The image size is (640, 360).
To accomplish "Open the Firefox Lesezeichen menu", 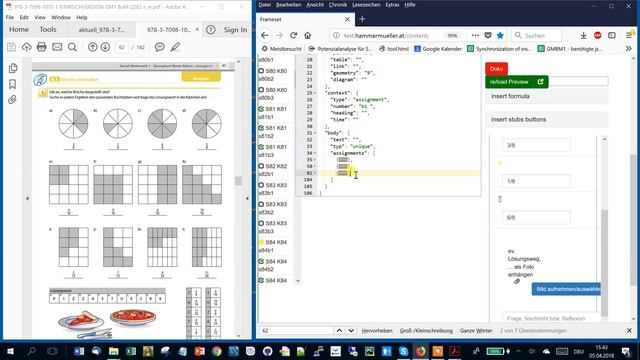I will pos(366,5).
